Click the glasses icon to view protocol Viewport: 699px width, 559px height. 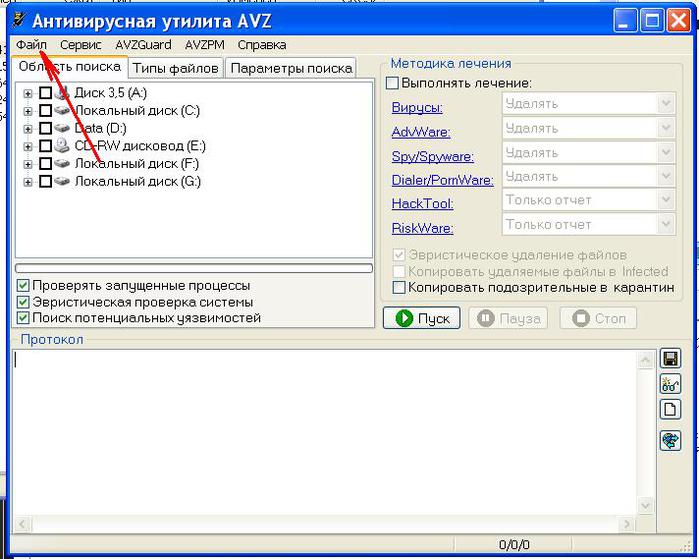[670, 384]
